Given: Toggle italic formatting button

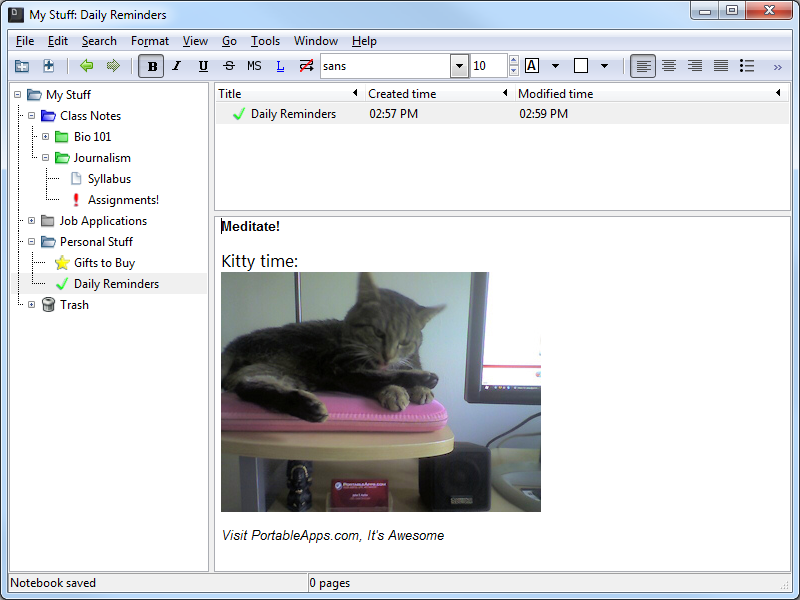Looking at the screenshot, I should 177,66.
